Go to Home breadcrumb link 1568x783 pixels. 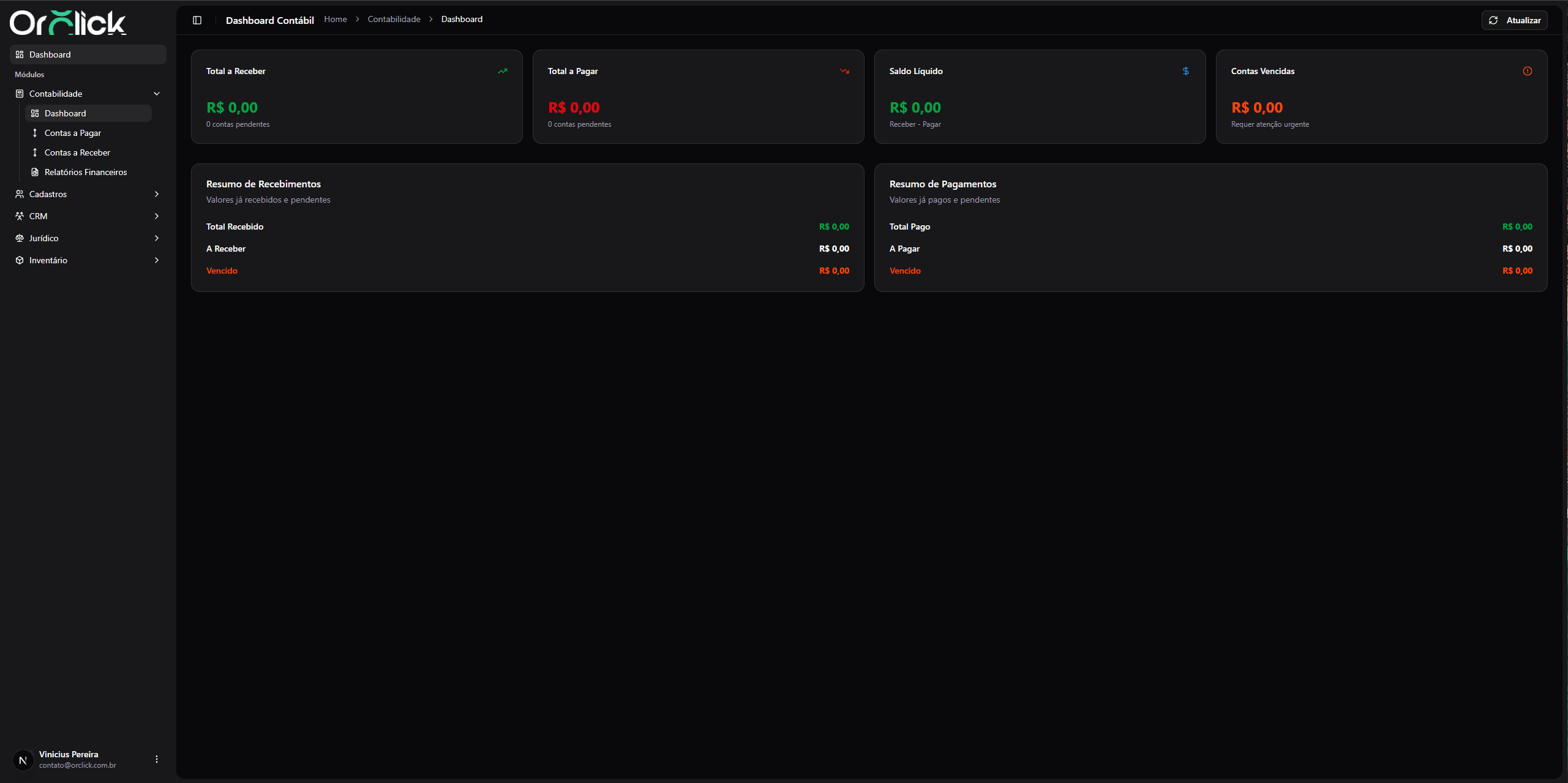pyautogui.click(x=336, y=19)
